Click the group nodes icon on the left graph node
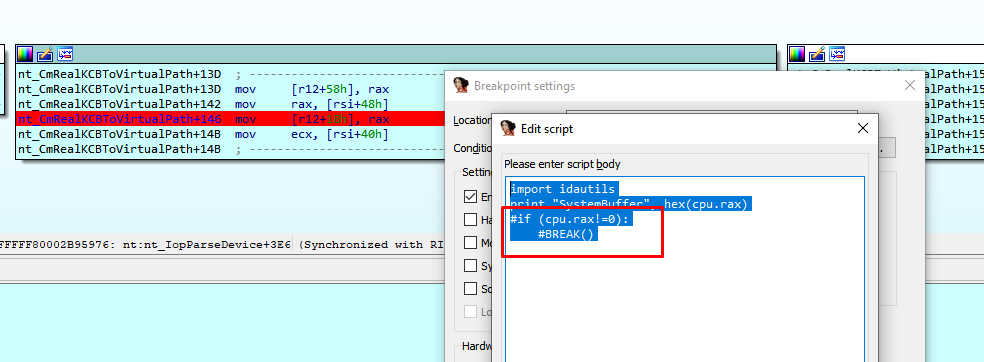 65,54
